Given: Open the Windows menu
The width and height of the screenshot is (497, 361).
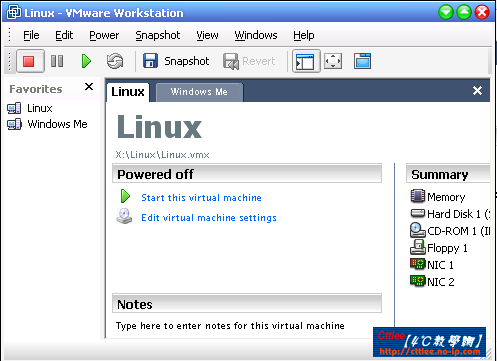Looking at the screenshot, I should click(x=256, y=35).
